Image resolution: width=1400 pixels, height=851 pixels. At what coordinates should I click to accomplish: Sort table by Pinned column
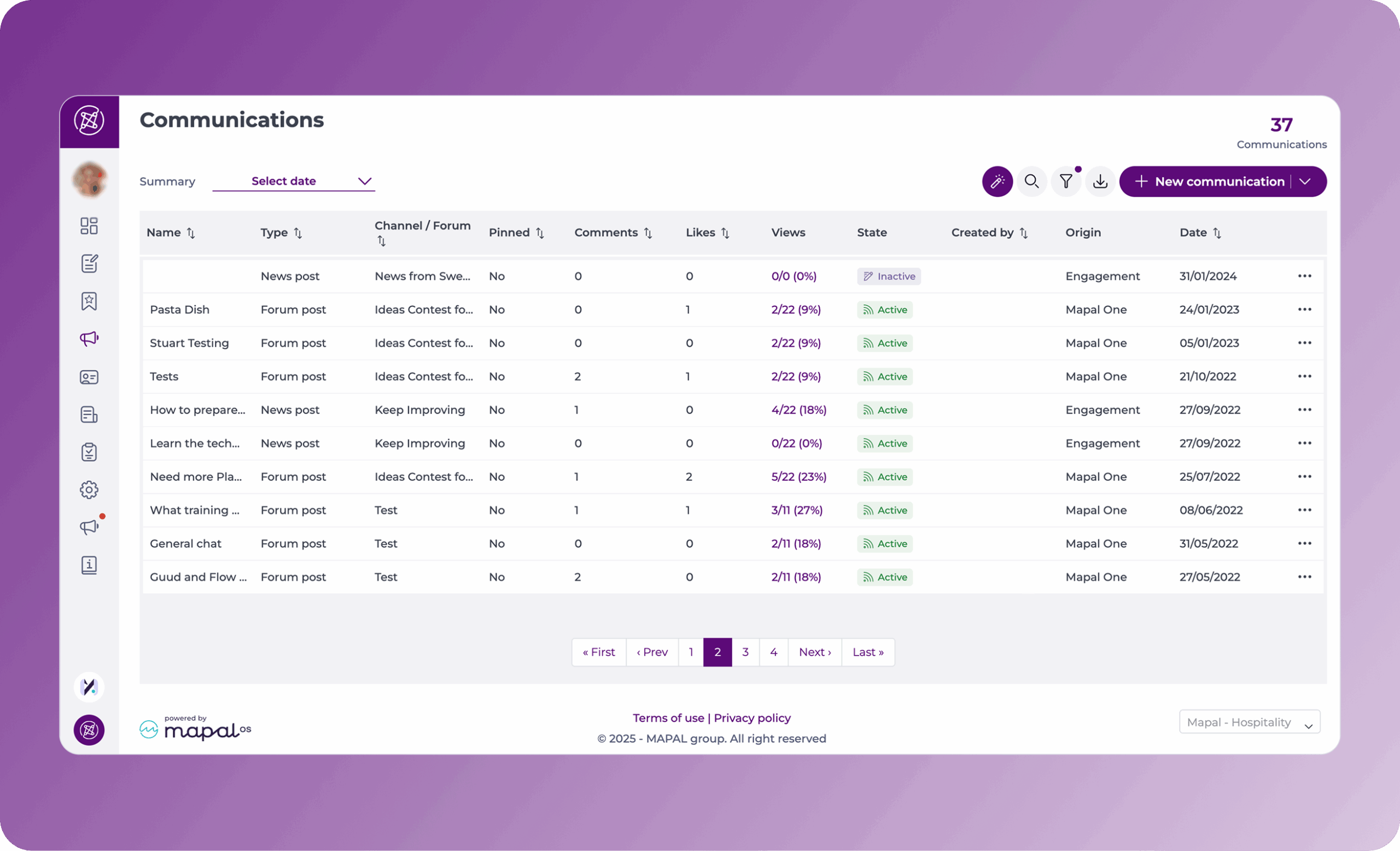[540, 233]
